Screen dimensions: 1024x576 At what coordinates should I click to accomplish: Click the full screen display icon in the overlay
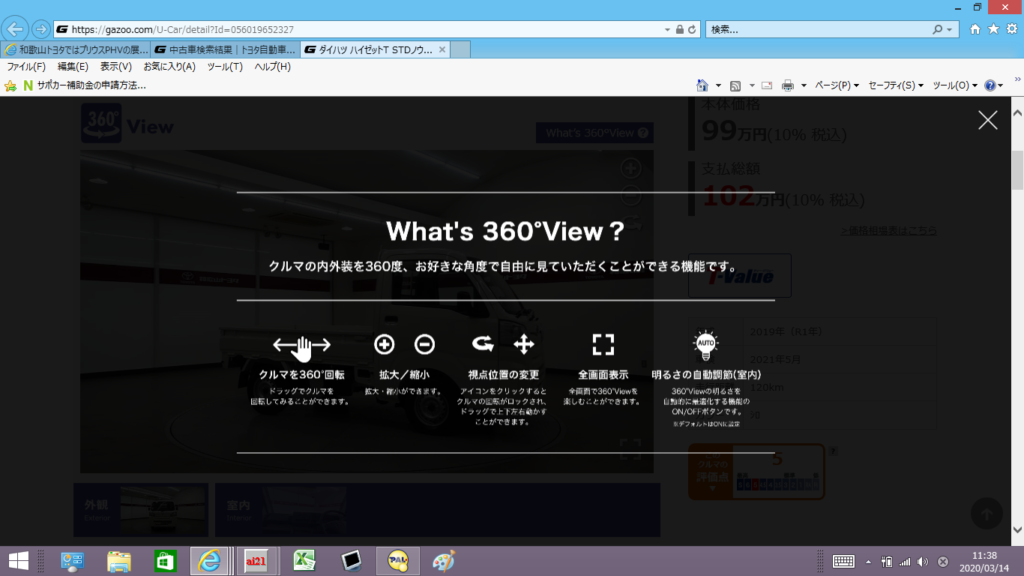point(603,344)
